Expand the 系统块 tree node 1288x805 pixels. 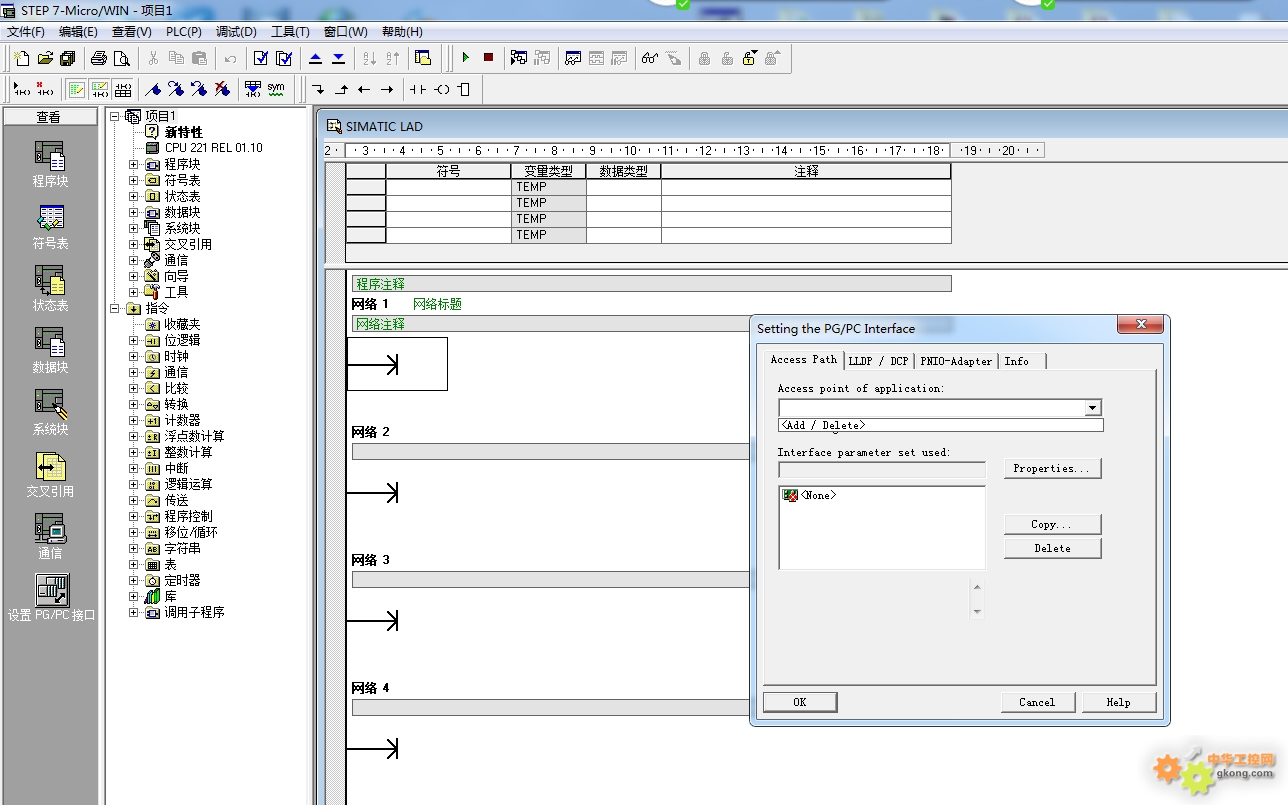point(134,228)
